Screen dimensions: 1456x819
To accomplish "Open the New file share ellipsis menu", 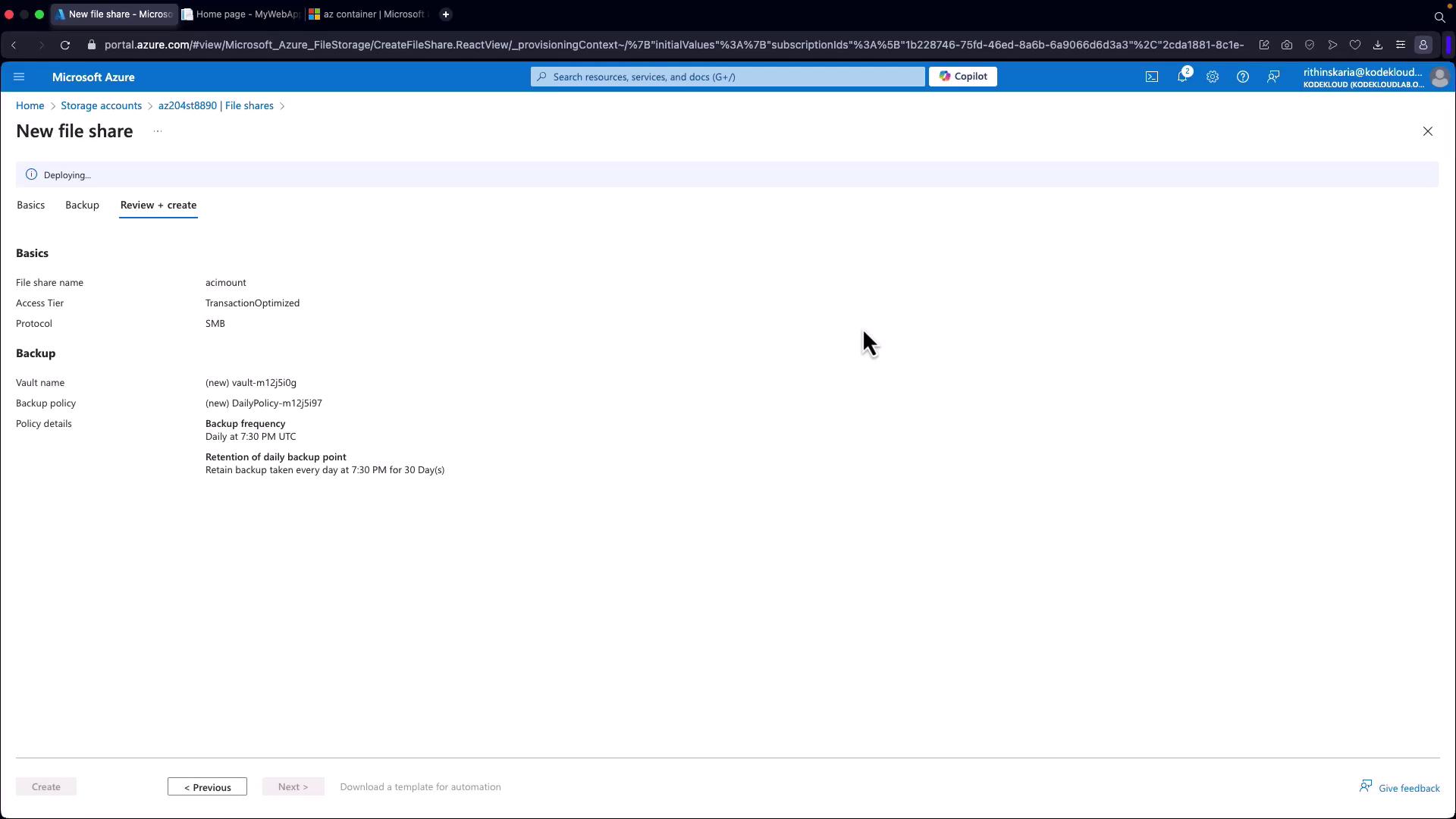I will point(158,131).
